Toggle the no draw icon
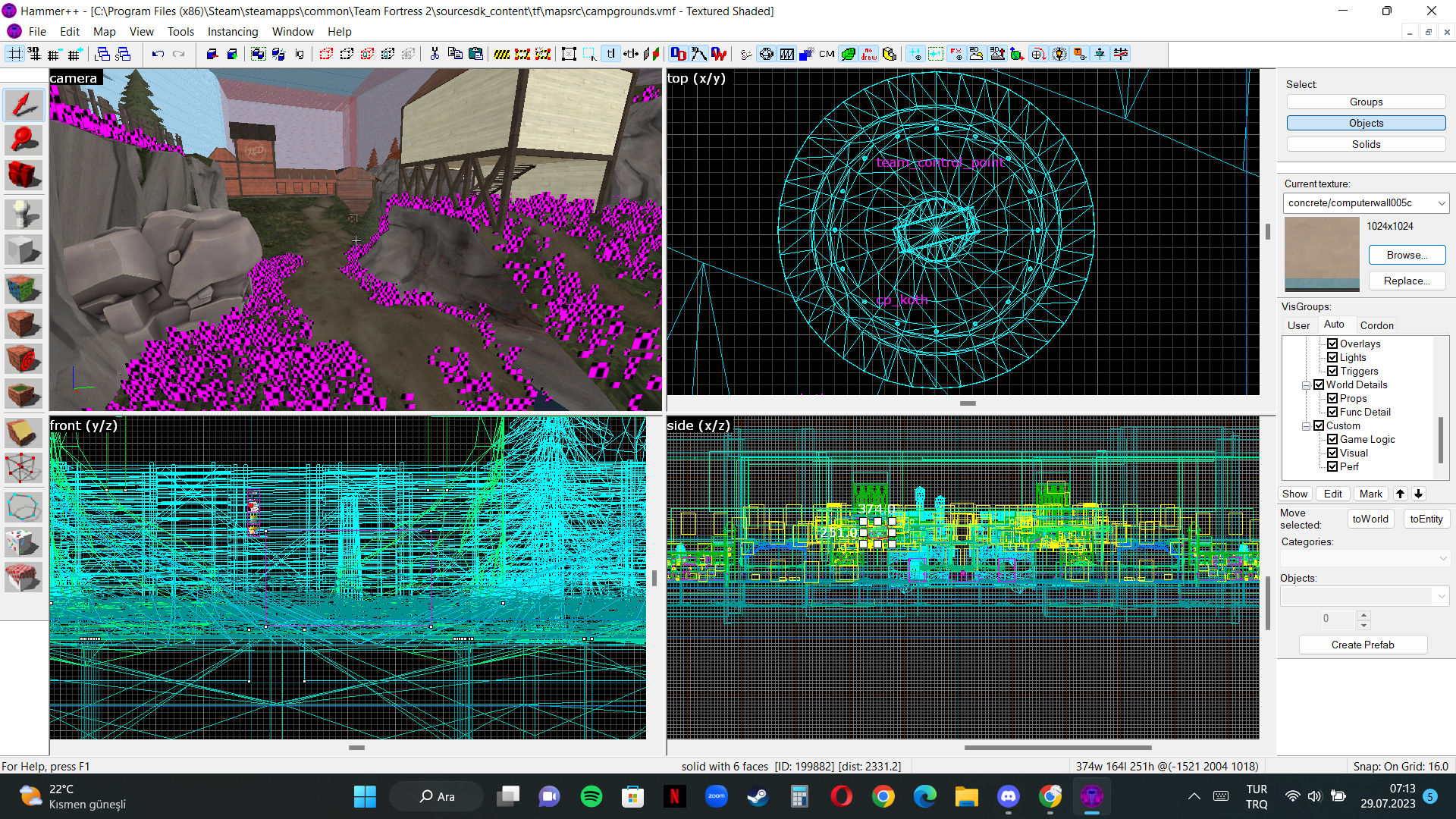Image resolution: width=1456 pixels, height=819 pixels. 869,54
